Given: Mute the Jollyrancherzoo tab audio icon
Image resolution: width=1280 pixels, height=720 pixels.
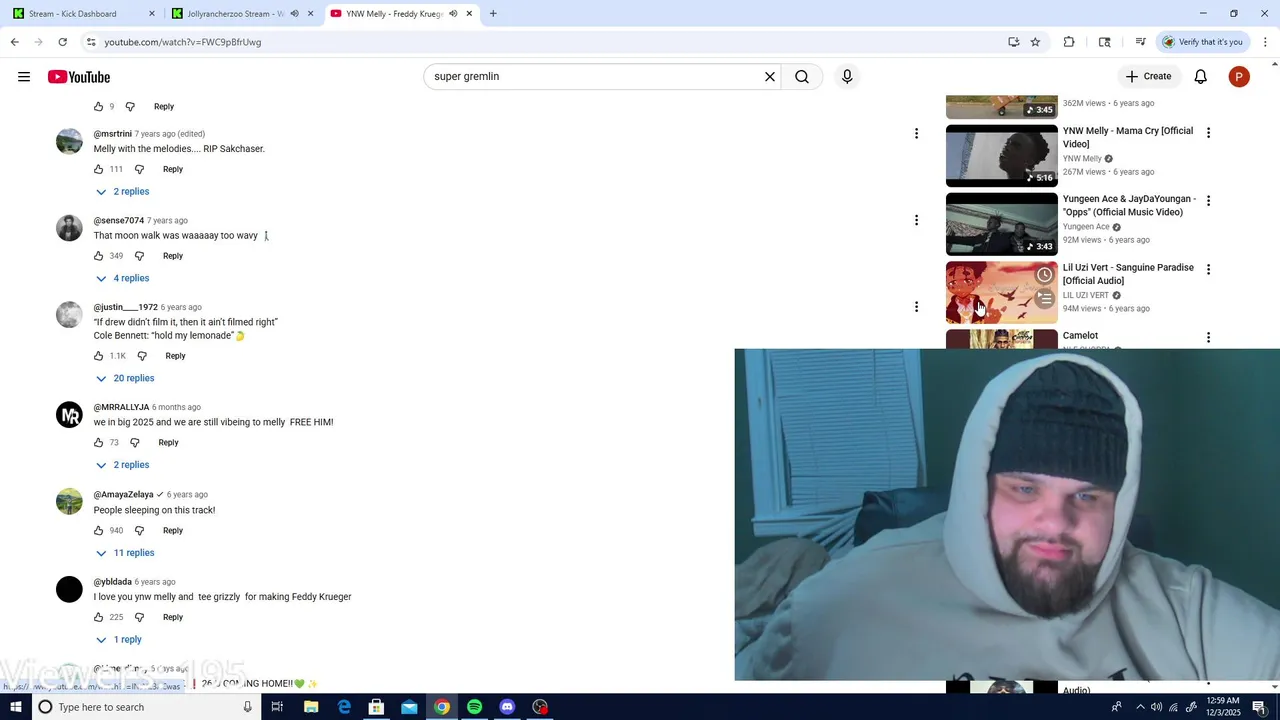Looking at the screenshot, I should [x=294, y=14].
